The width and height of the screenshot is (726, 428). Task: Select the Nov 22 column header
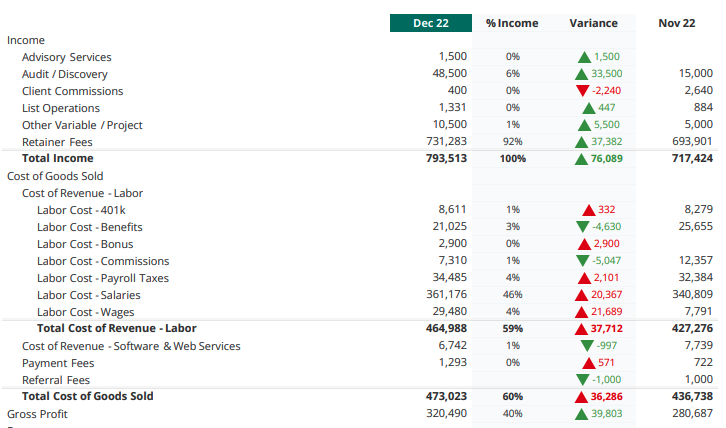pyautogui.click(x=677, y=23)
